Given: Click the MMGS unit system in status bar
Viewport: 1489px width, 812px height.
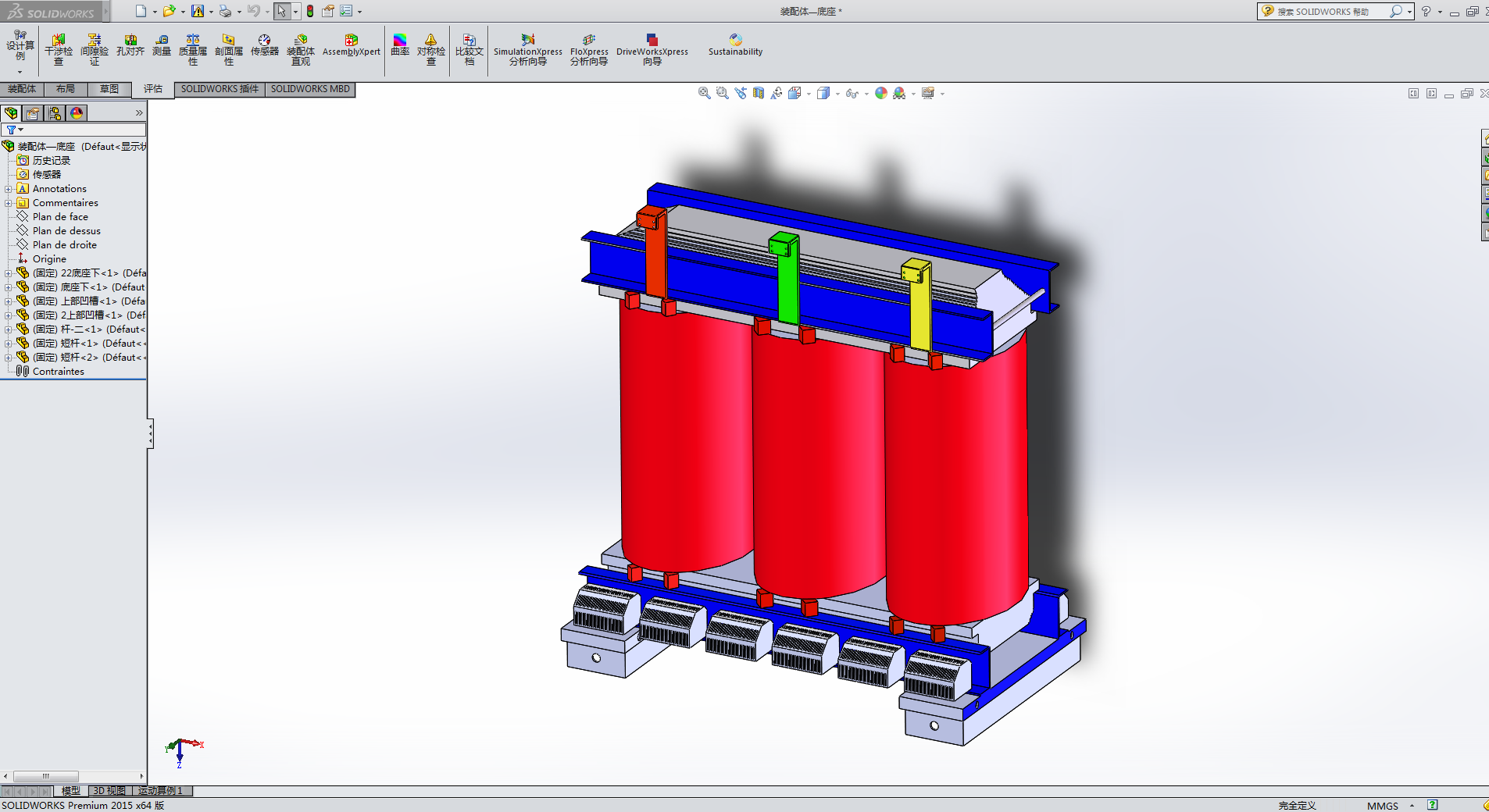Looking at the screenshot, I should pyautogui.click(x=1382, y=806).
